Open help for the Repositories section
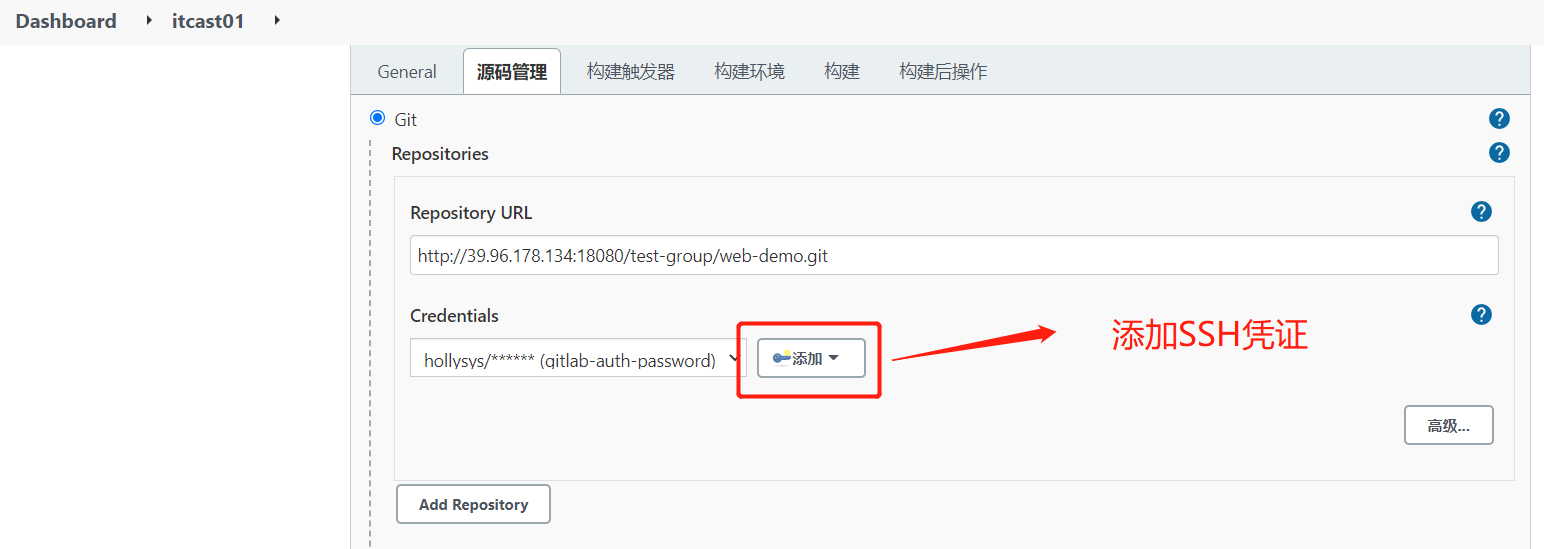The width and height of the screenshot is (1544, 549). 1499,153
